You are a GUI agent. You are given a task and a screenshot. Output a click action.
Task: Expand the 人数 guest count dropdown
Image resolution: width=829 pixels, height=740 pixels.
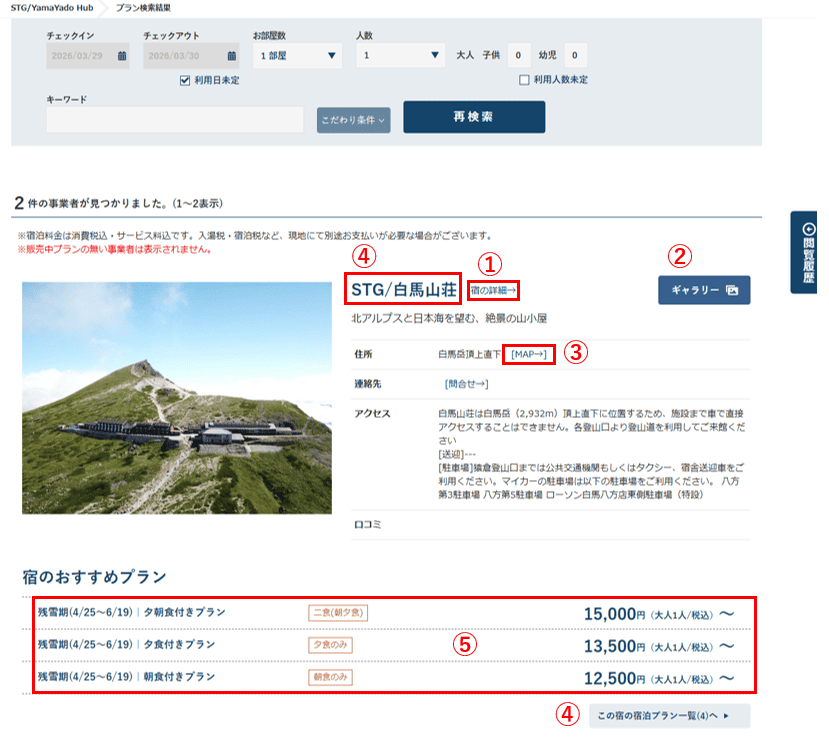400,56
